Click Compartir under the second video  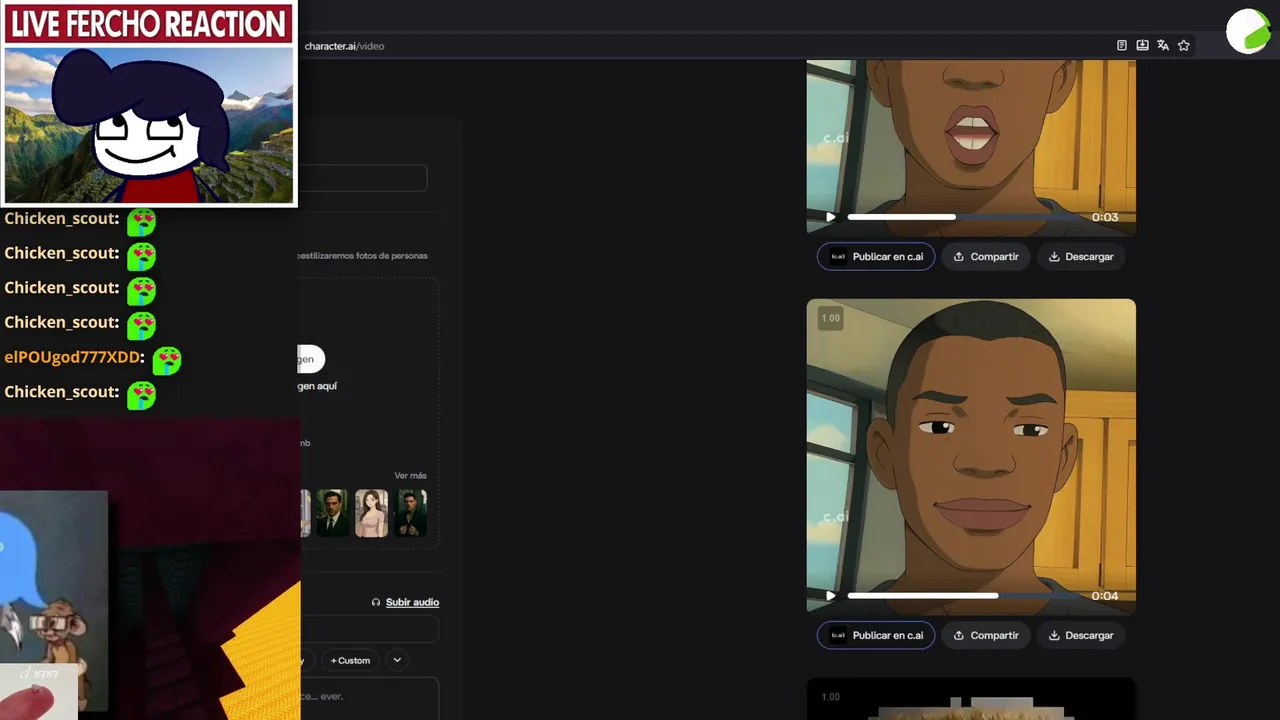[x=986, y=635]
